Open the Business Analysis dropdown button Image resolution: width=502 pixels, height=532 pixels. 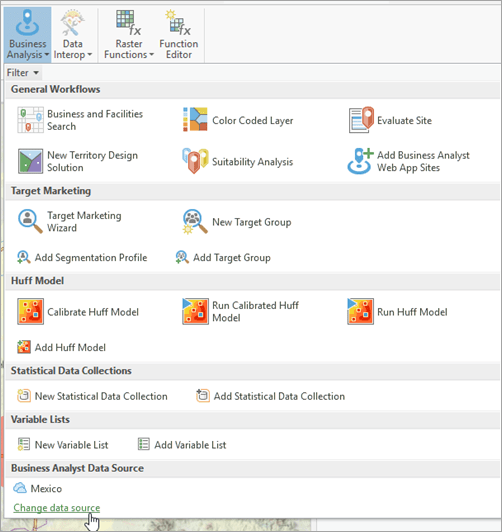tap(27, 35)
